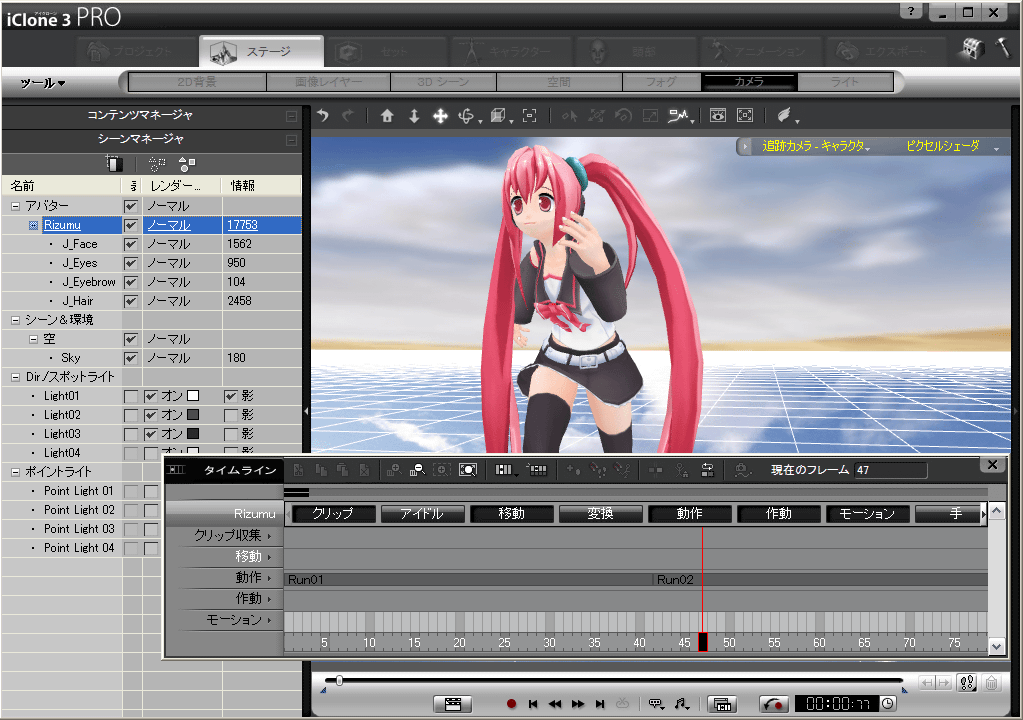Toggle the Sky visibility checkbox
This screenshot has width=1023, height=720.
click(x=131, y=358)
